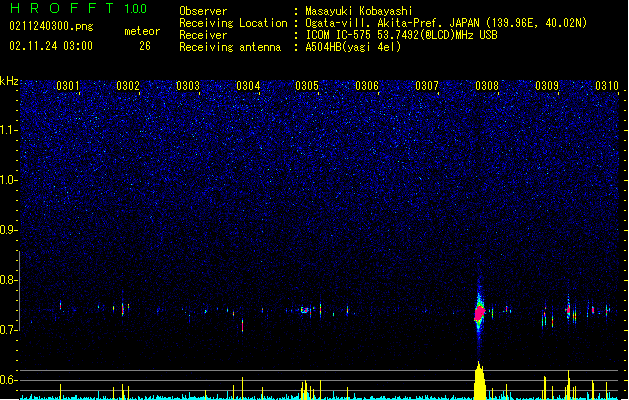Click the 0.6 kHz axis label
The width and height of the screenshot is (629, 400).
9,380
